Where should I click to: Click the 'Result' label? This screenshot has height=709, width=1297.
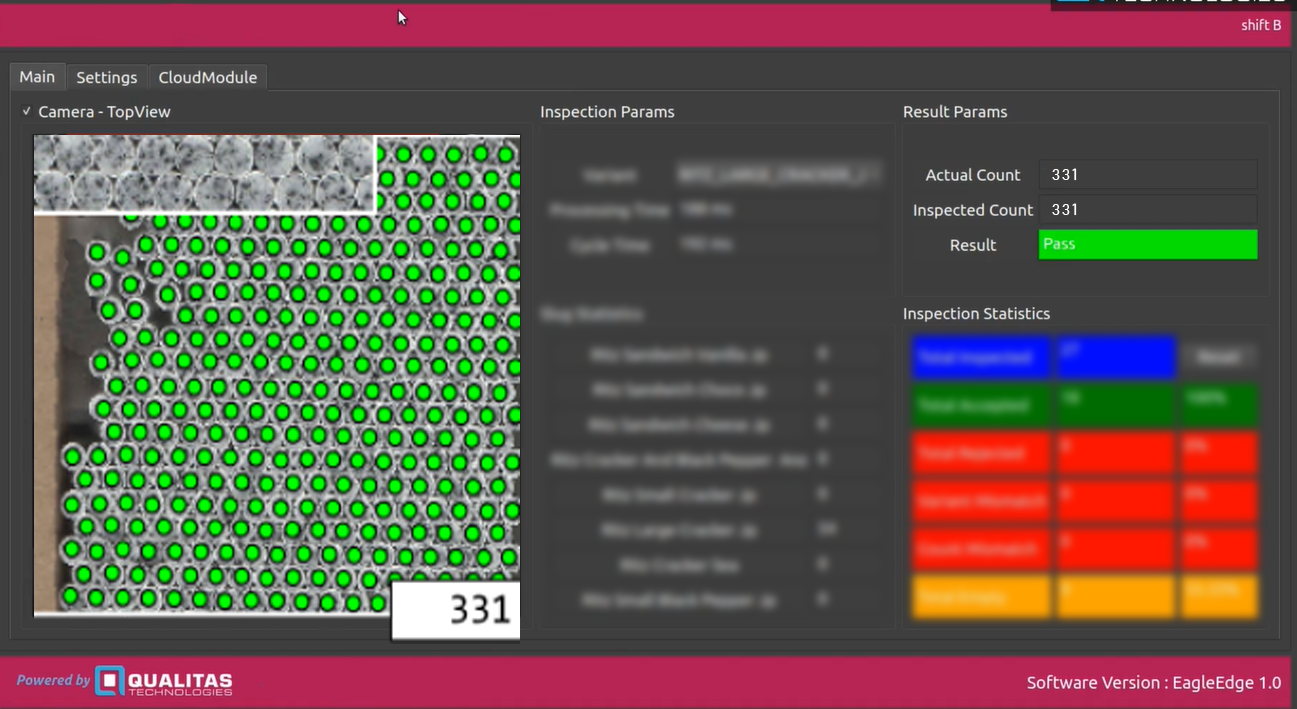click(973, 245)
